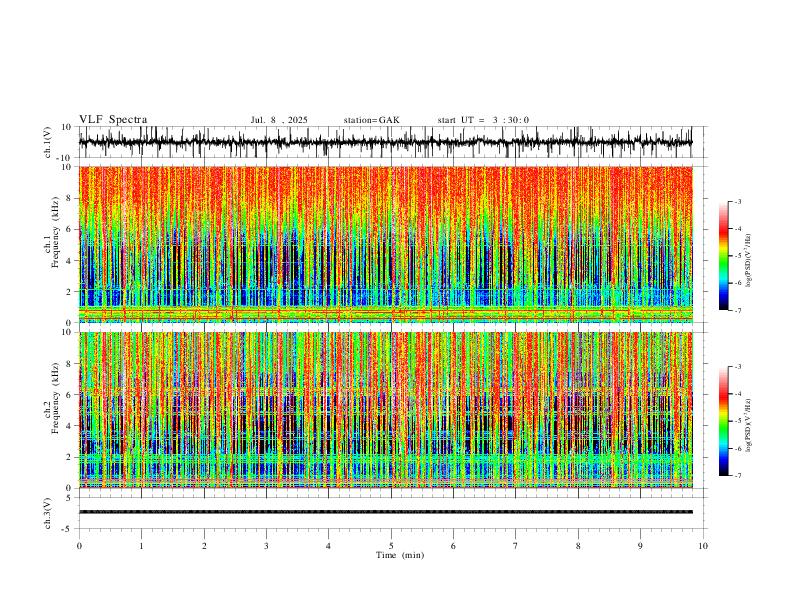
Task: Click the ch.2 color bar 'log(PSD)' label
Action: (749, 425)
